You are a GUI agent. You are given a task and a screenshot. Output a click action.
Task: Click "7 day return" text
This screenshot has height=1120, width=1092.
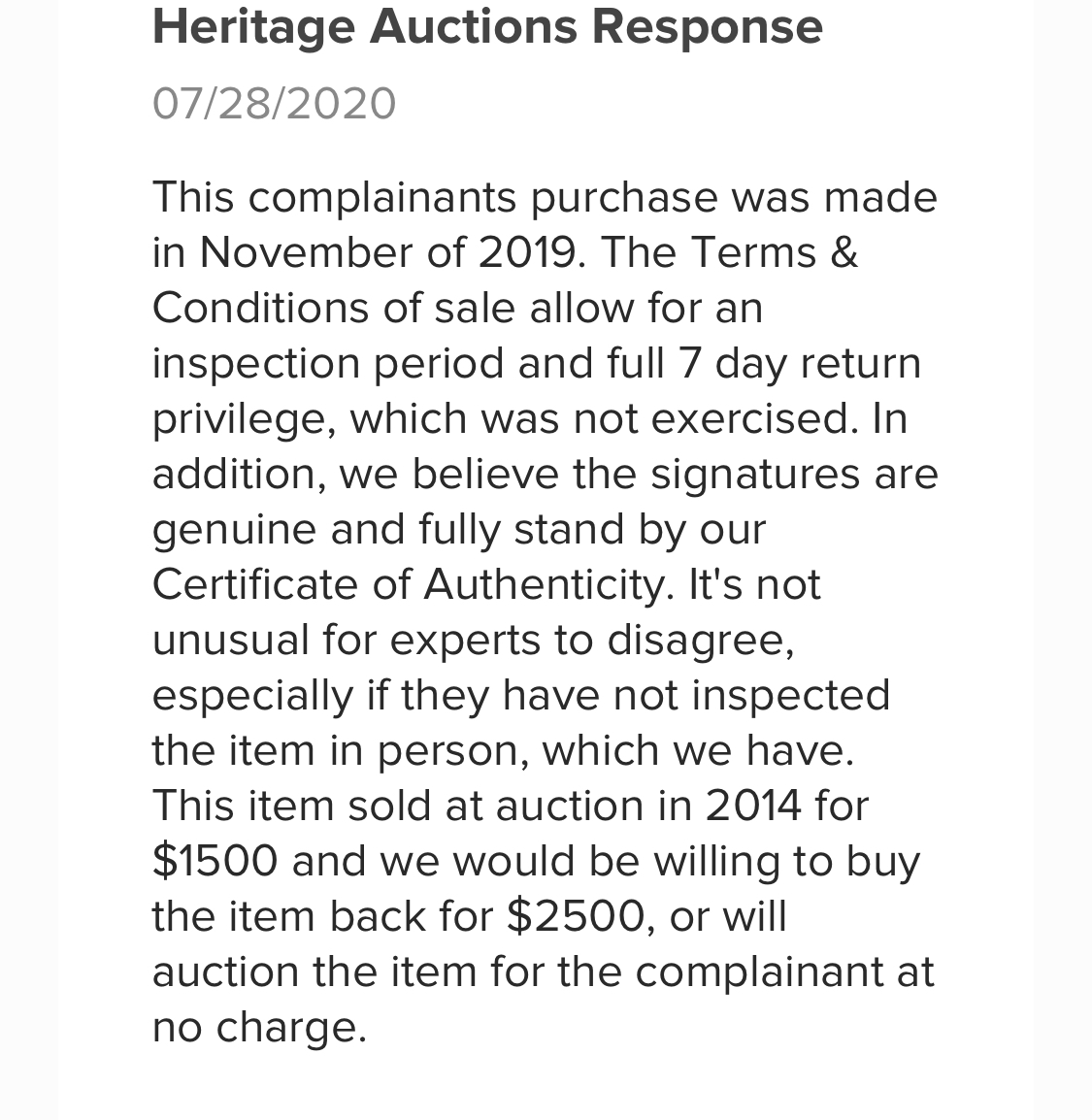tap(791, 364)
